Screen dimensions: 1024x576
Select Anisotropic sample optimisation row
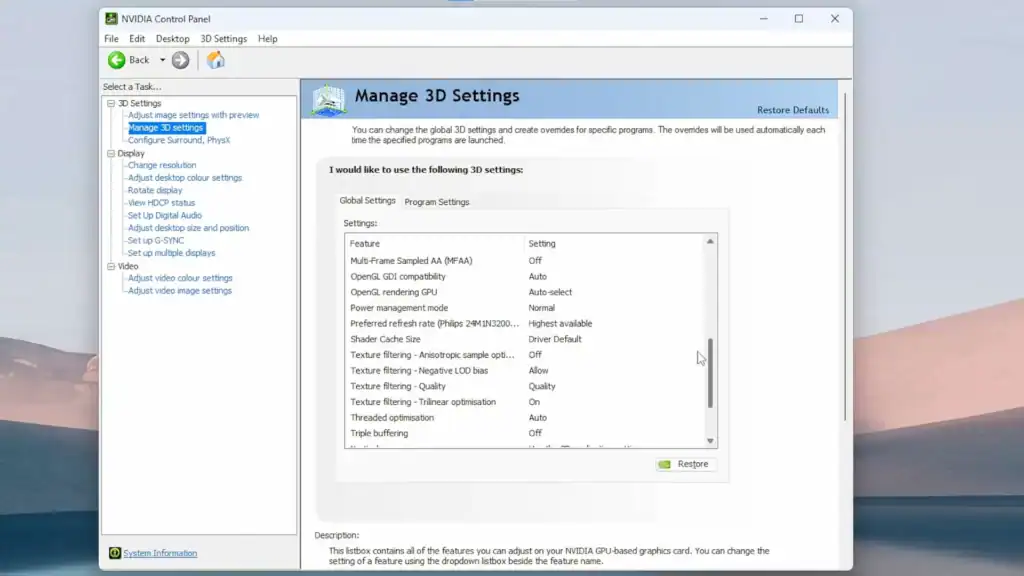point(525,355)
